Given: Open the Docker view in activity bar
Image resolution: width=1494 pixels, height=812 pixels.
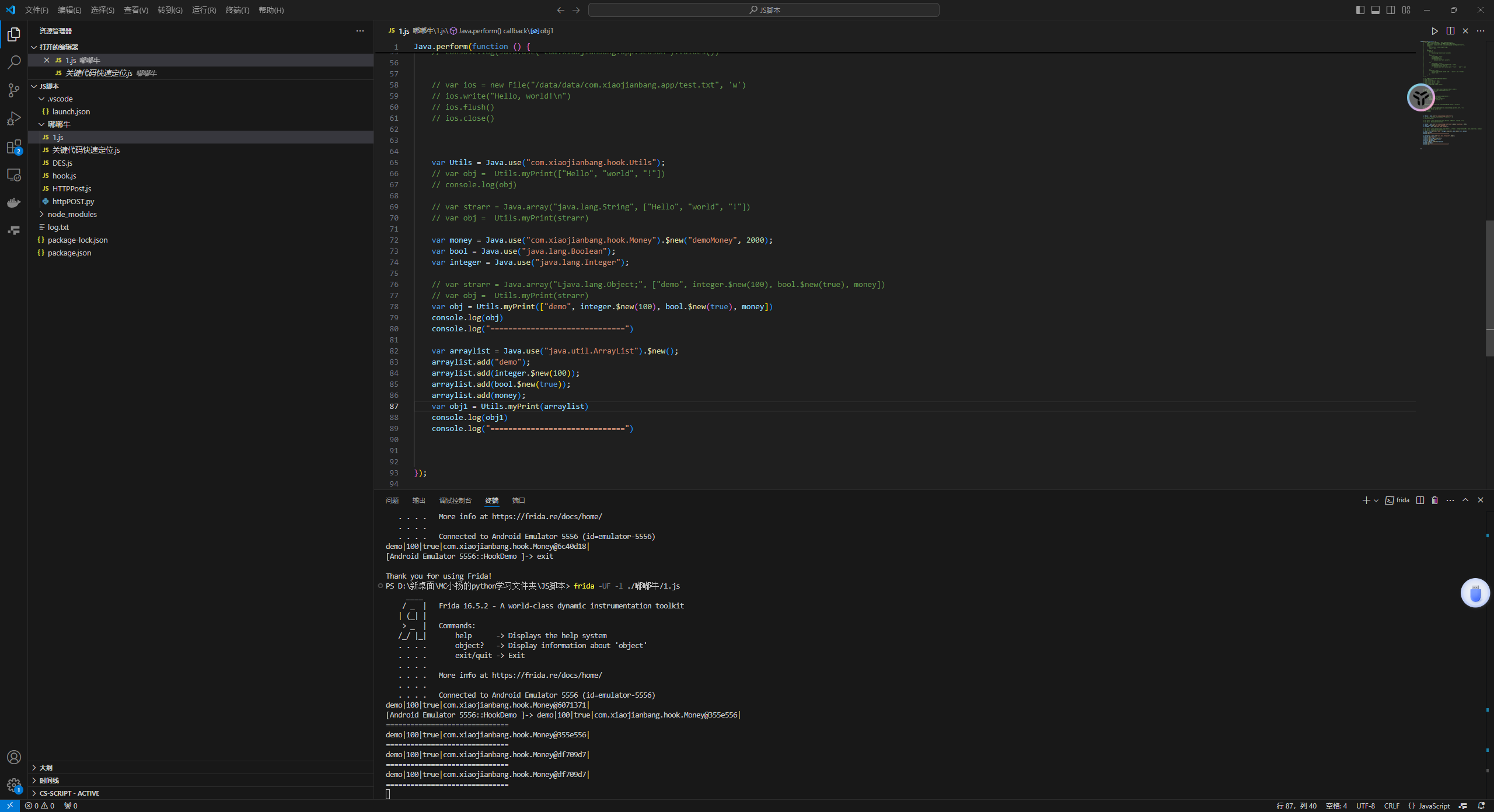Looking at the screenshot, I should [x=14, y=203].
